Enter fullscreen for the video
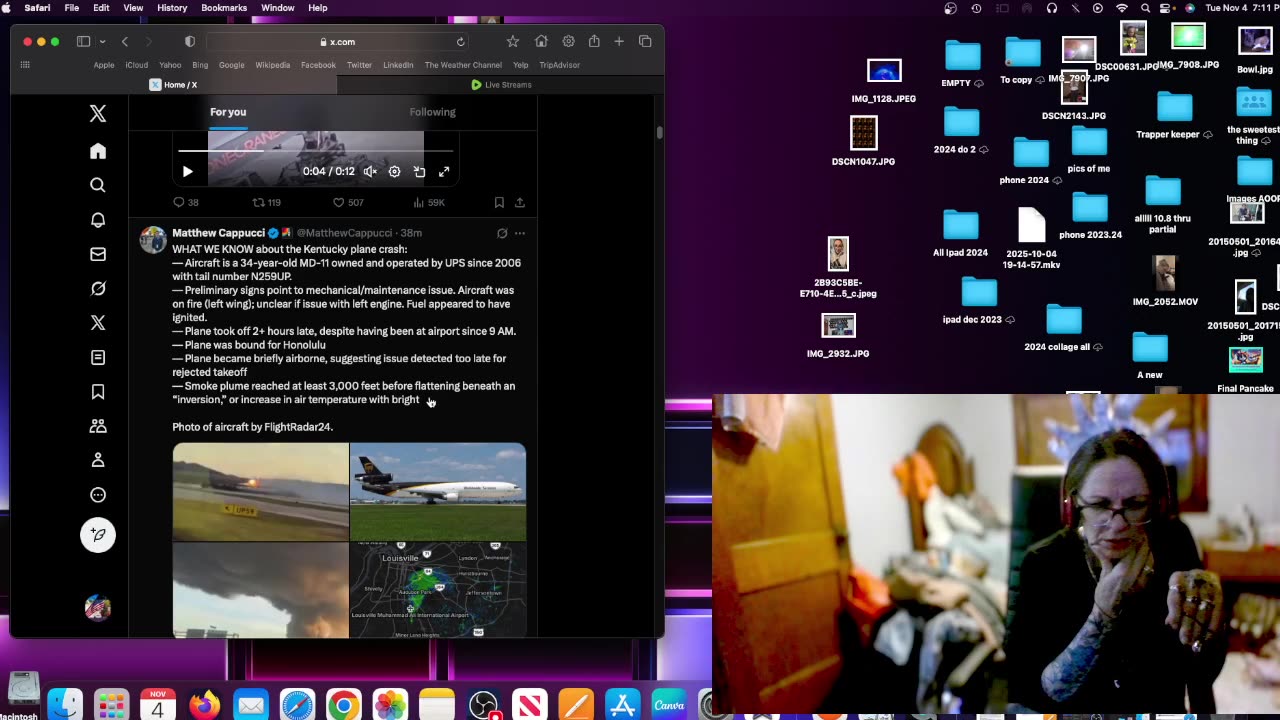This screenshot has height=720, width=1280. click(444, 172)
